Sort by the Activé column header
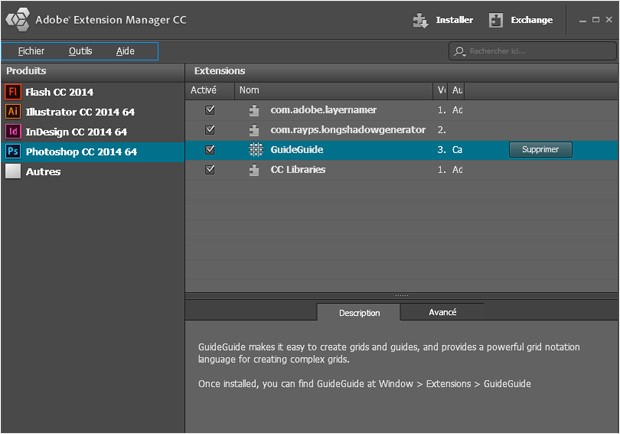 pos(209,91)
